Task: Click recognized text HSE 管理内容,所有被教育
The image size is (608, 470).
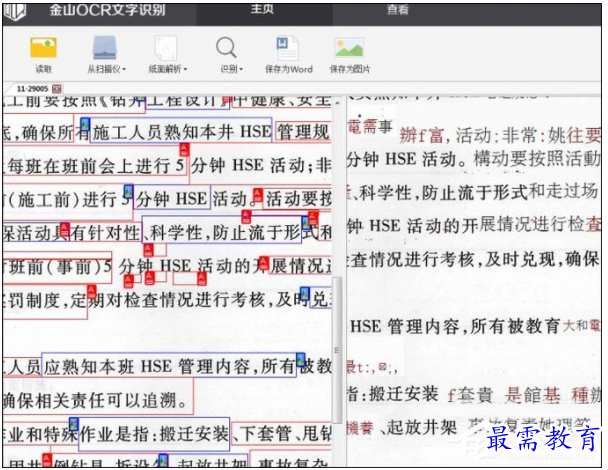Action: [454, 327]
